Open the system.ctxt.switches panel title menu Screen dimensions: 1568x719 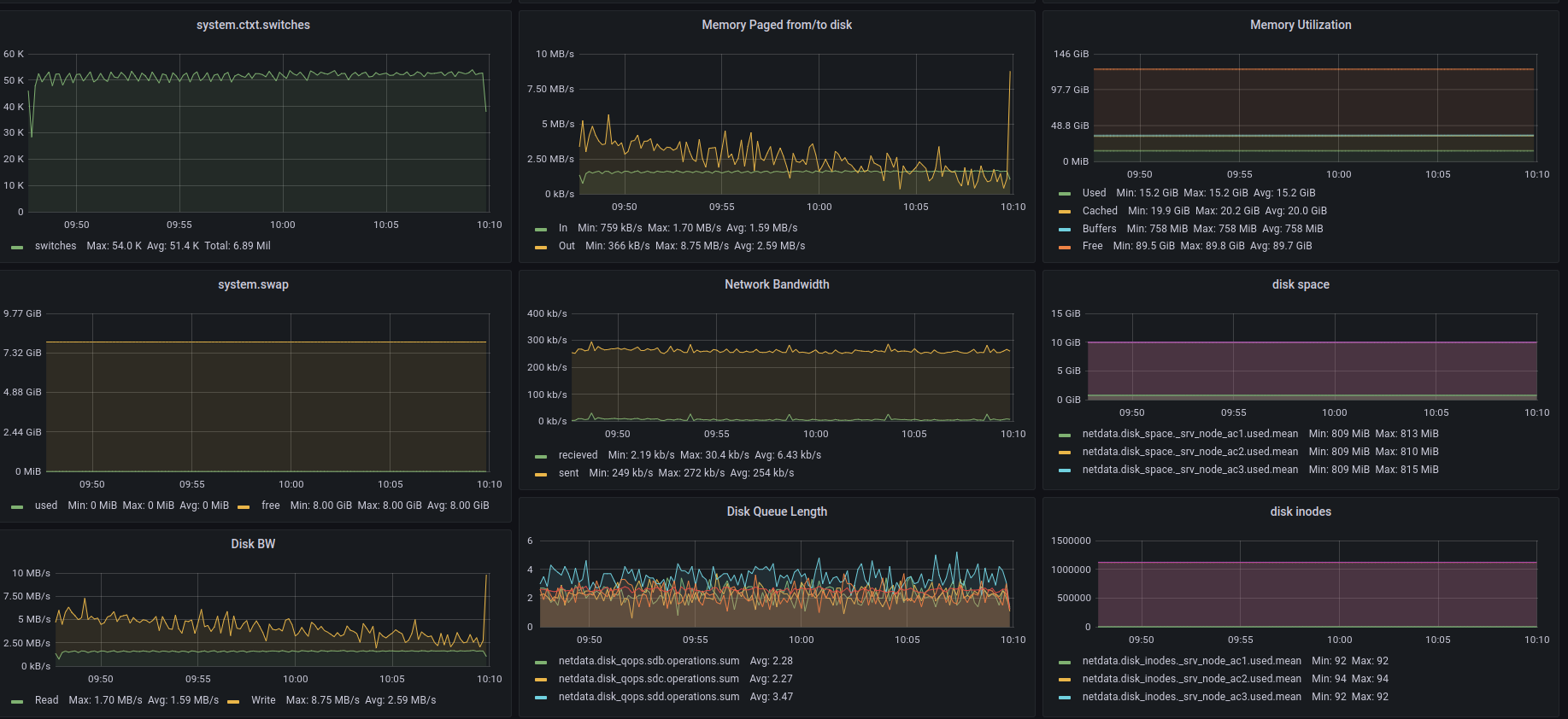coord(253,25)
